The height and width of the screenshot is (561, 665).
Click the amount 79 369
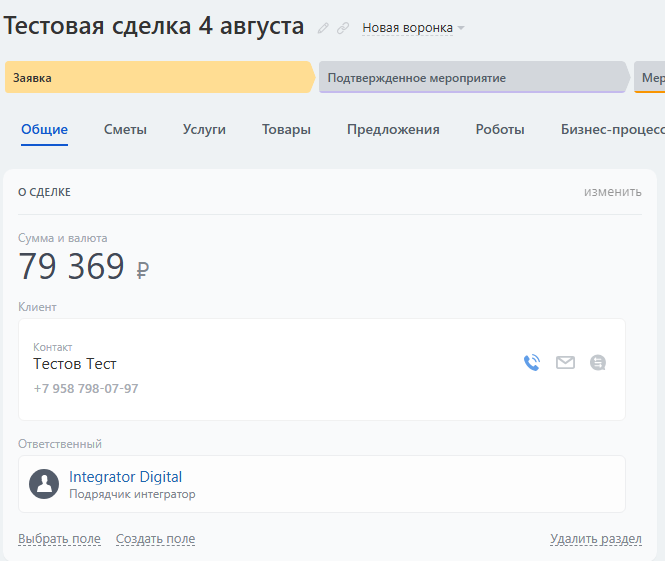point(71,266)
